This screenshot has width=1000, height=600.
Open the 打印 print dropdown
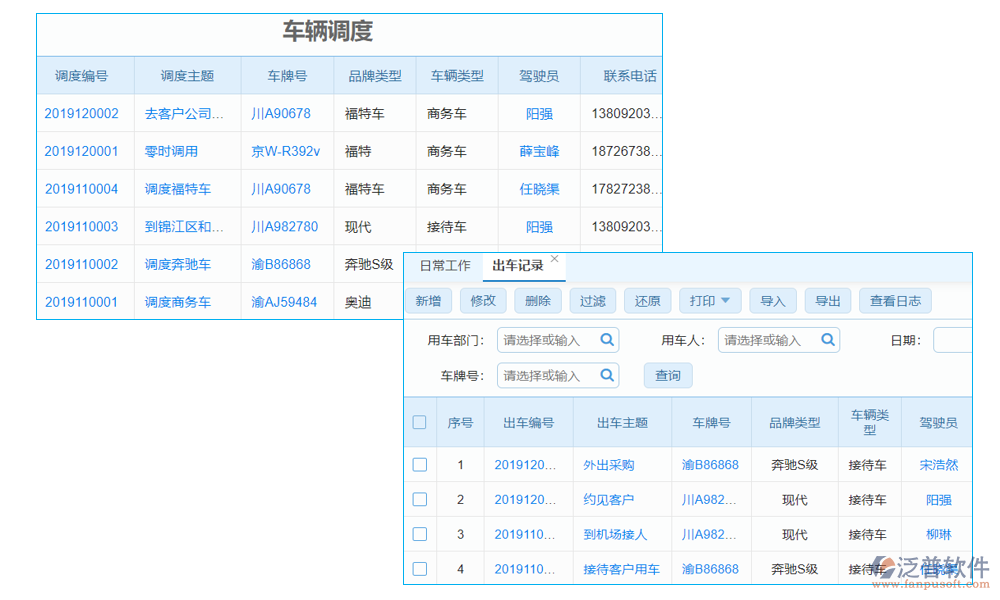710,300
